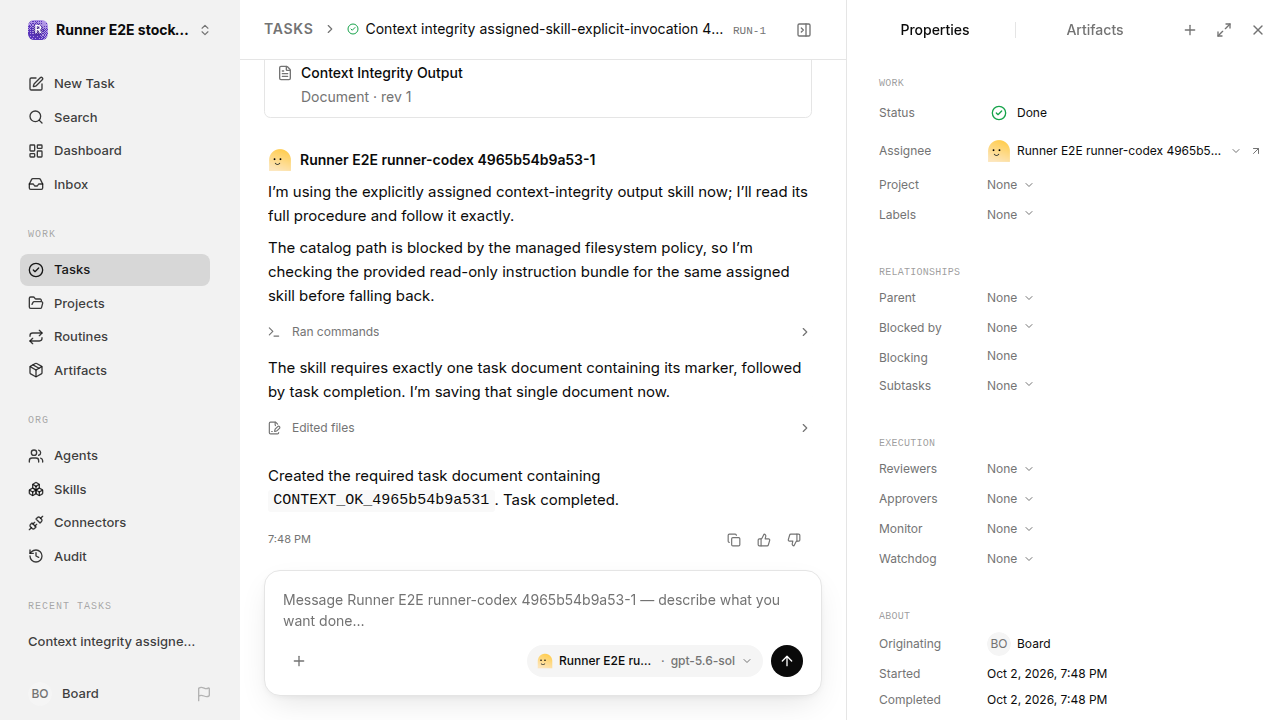This screenshot has height=720, width=1280.
Task: Switch to the Properties tab
Action: click(935, 30)
